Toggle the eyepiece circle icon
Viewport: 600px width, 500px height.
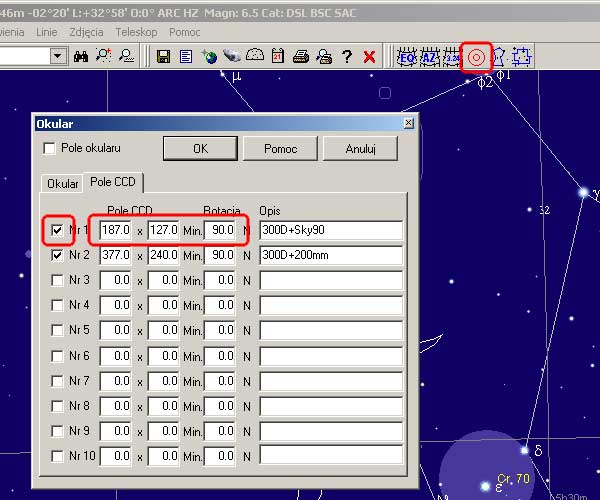point(476,57)
